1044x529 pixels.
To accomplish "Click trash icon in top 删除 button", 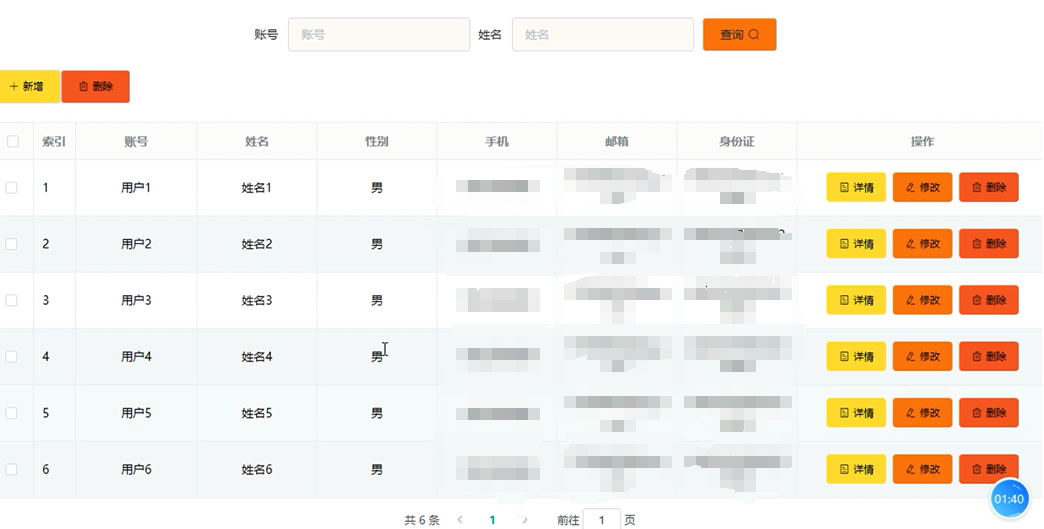I will point(83,87).
